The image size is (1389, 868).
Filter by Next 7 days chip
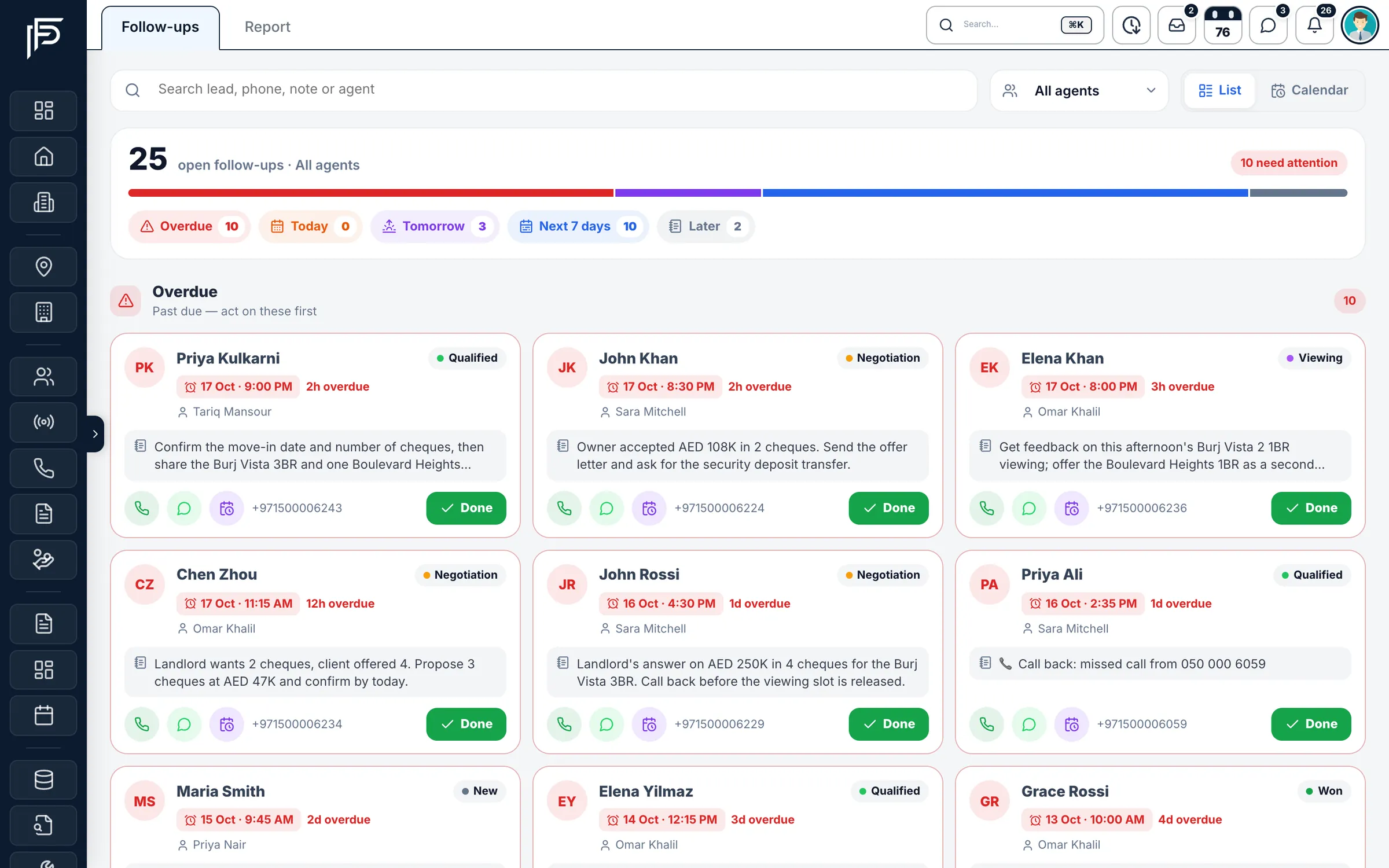[x=578, y=226]
